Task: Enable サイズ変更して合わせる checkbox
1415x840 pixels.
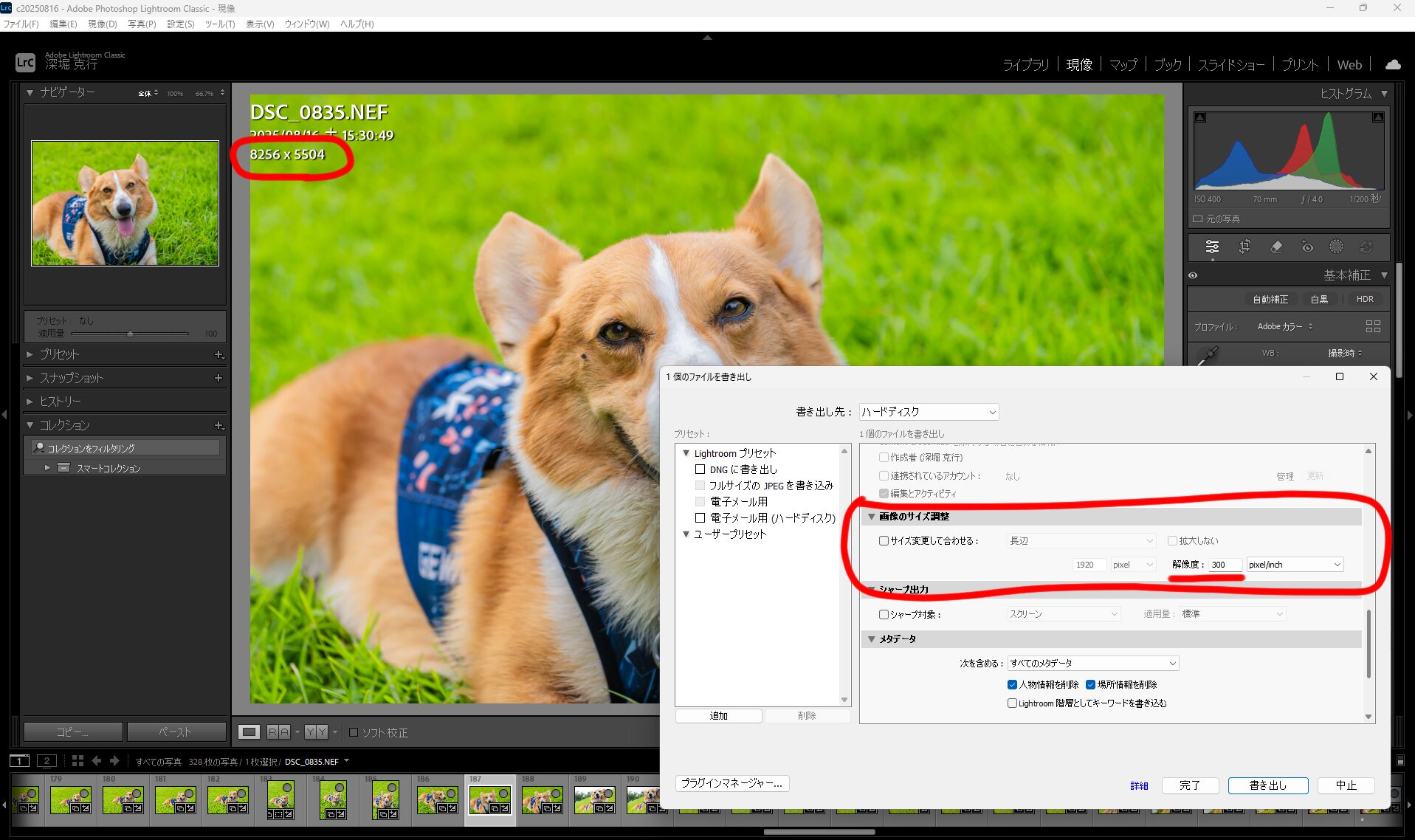Action: click(x=884, y=541)
